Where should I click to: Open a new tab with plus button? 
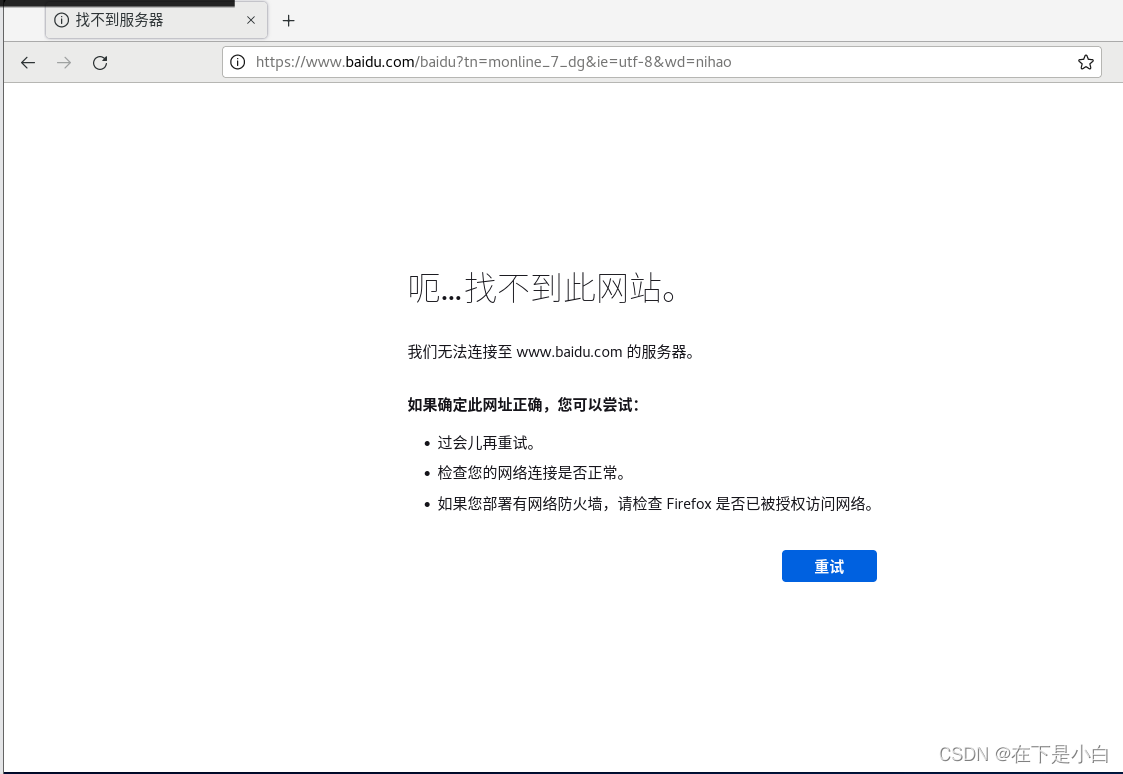coord(289,21)
